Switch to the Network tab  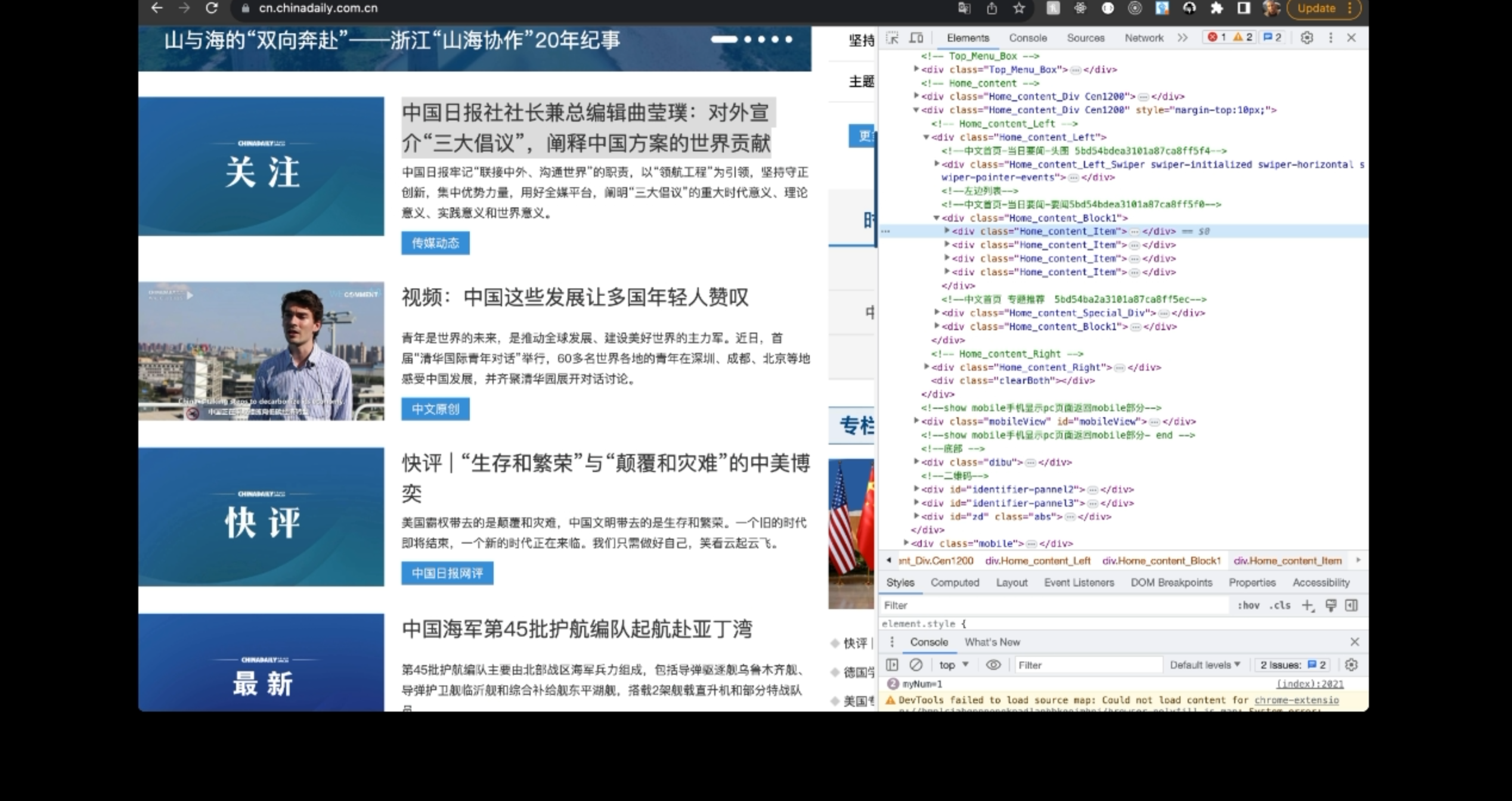1144,38
